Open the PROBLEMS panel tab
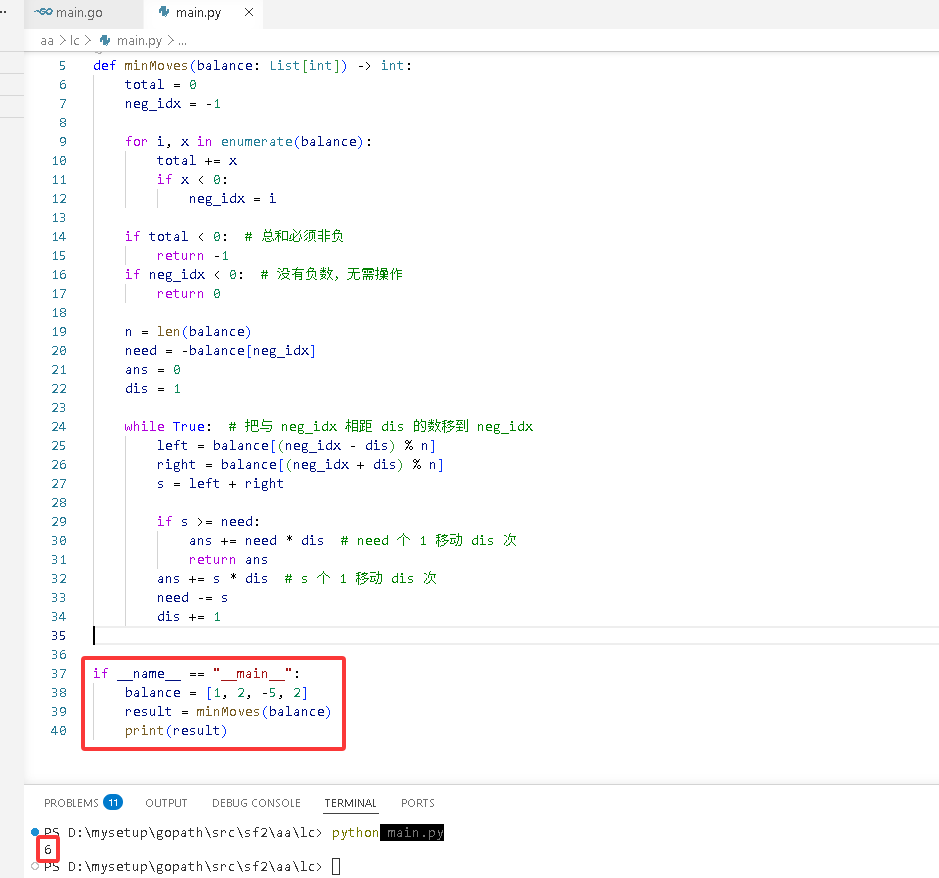Image resolution: width=939 pixels, height=878 pixels. pos(71,803)
